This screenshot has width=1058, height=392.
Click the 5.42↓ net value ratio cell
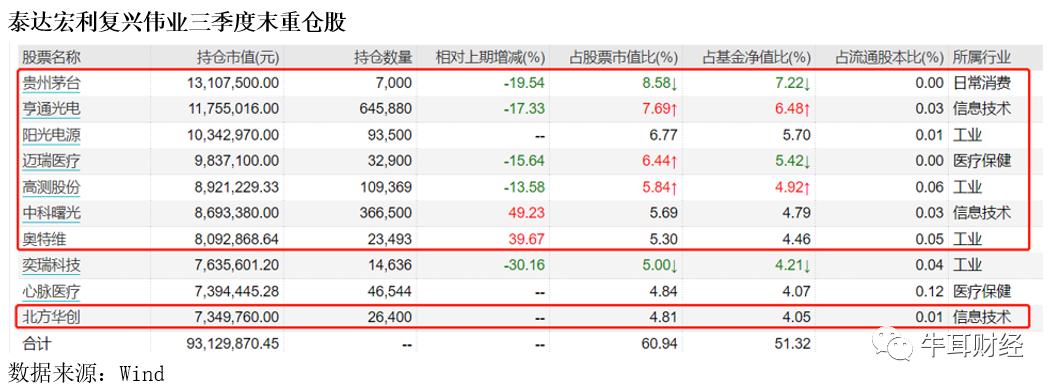coord(792,161)
